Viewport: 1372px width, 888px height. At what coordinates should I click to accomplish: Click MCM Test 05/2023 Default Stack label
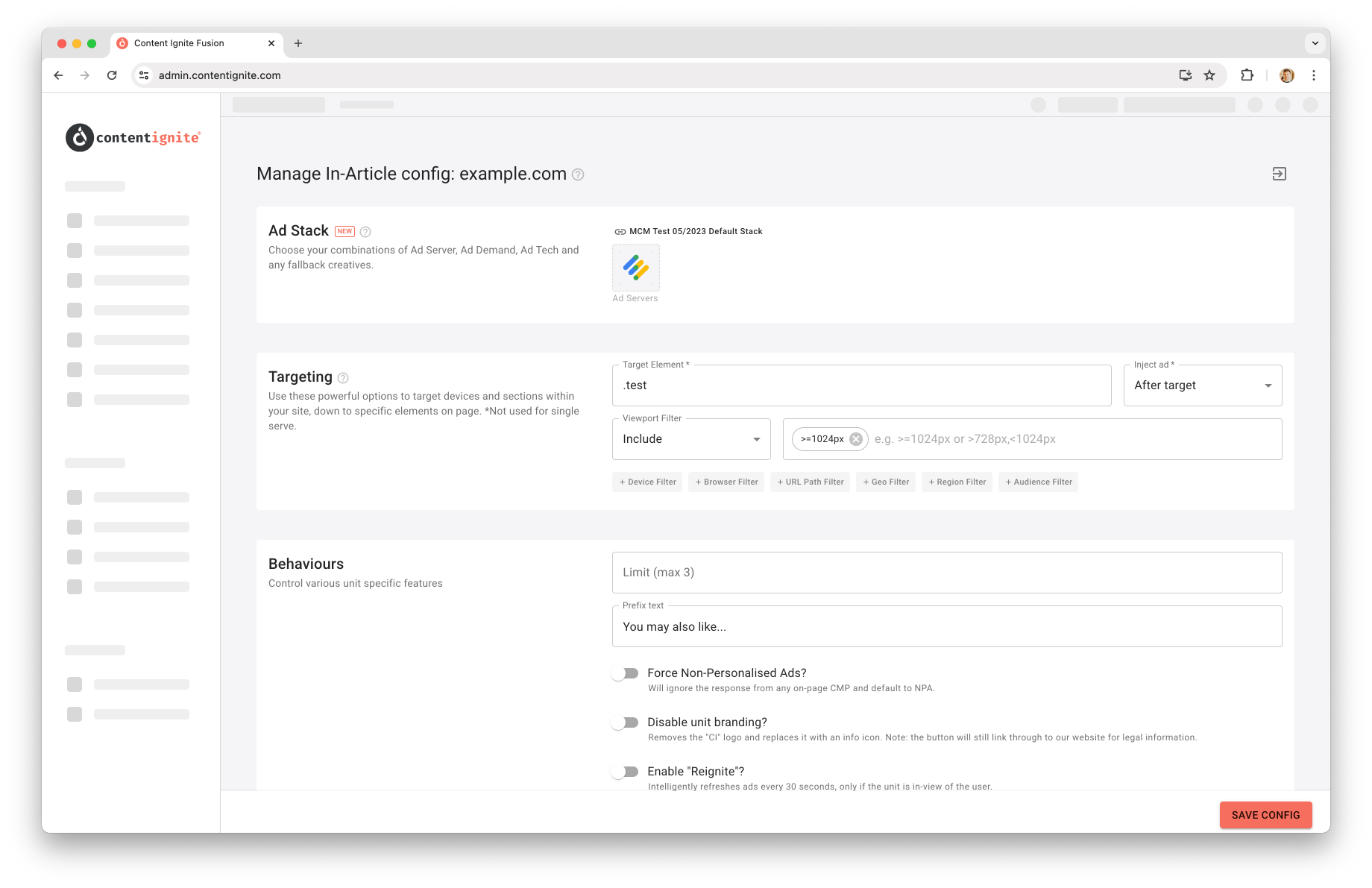coord(696,232)
